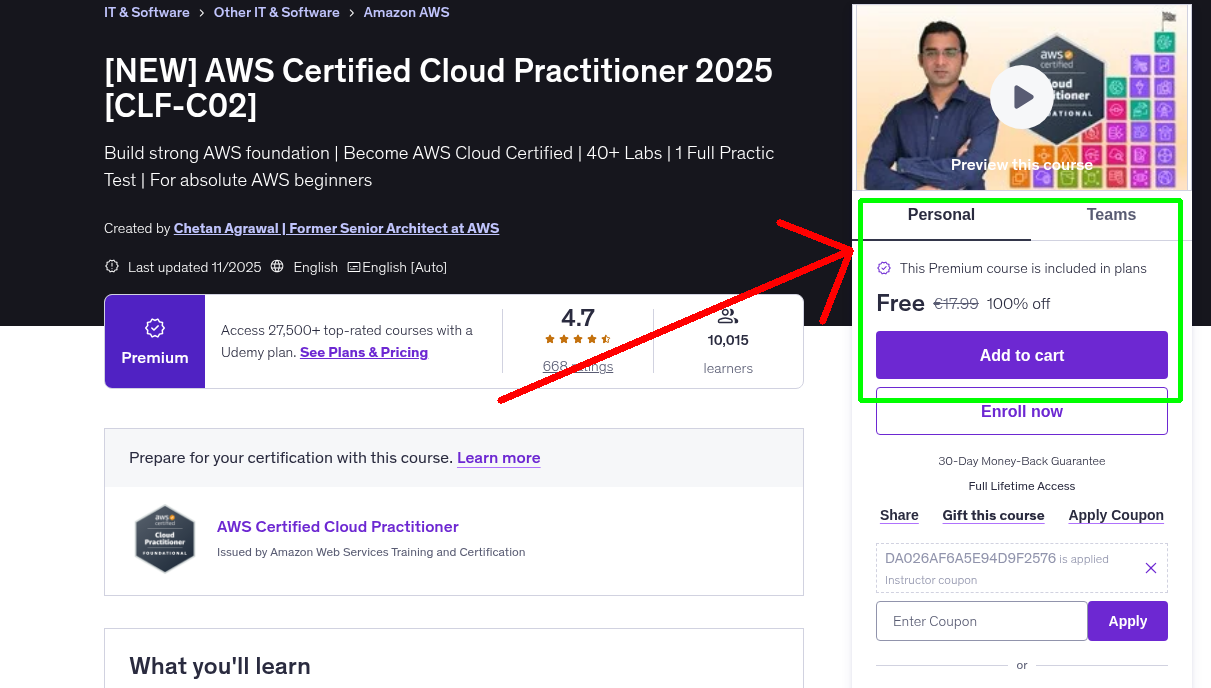This screenshot has width=1211, height=688.
Task: Click the checkmark icon beside Premium plans note
Action: [884, 268]
